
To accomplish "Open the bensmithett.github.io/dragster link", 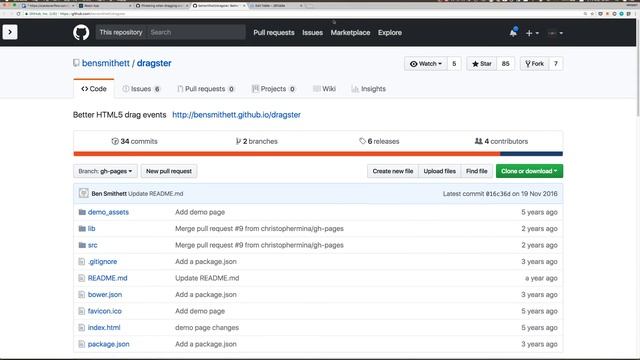I will 236,115.
